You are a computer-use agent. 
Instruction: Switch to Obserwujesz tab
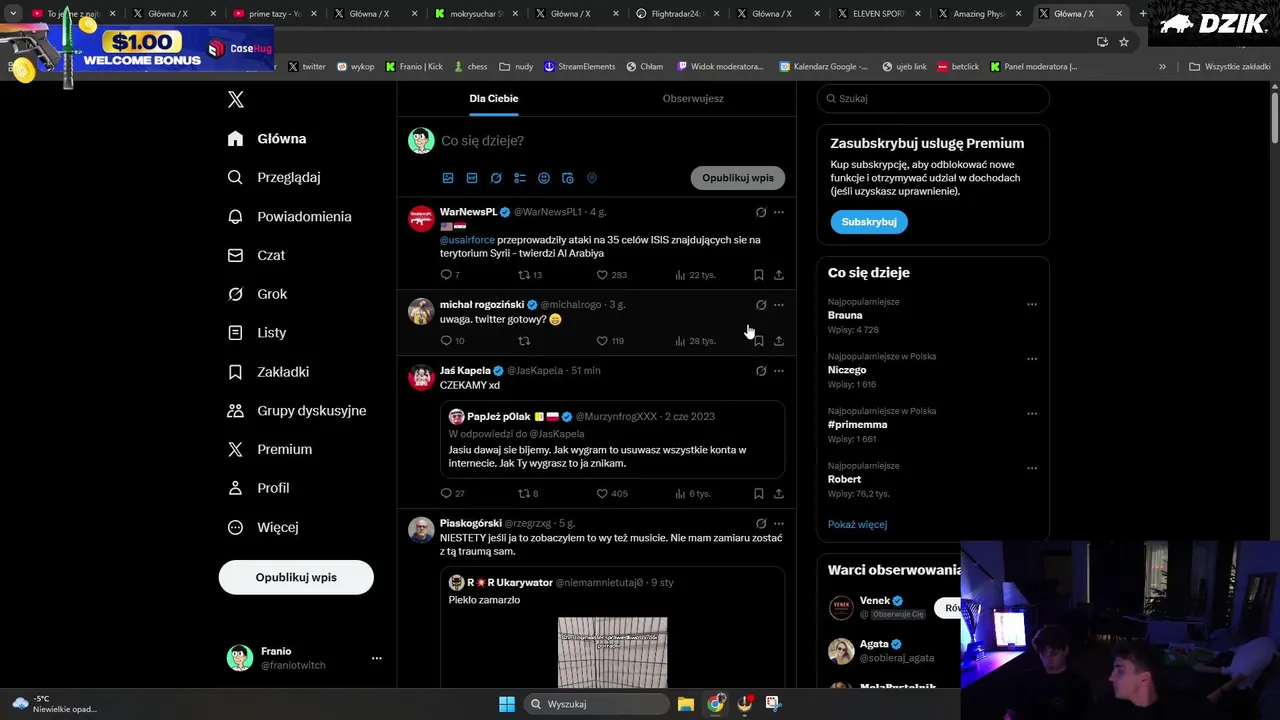tap(693, 98)
